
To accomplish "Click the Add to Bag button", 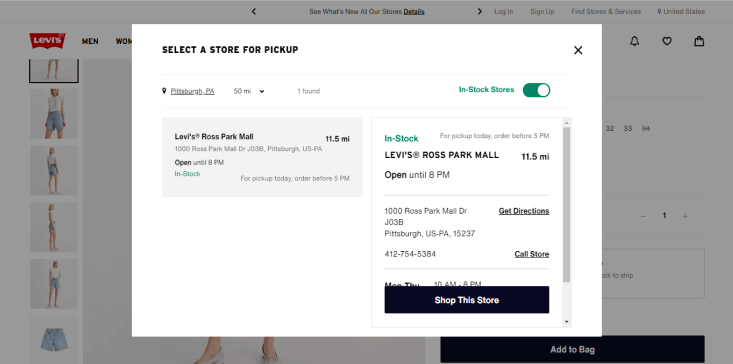I will (572, 350).
